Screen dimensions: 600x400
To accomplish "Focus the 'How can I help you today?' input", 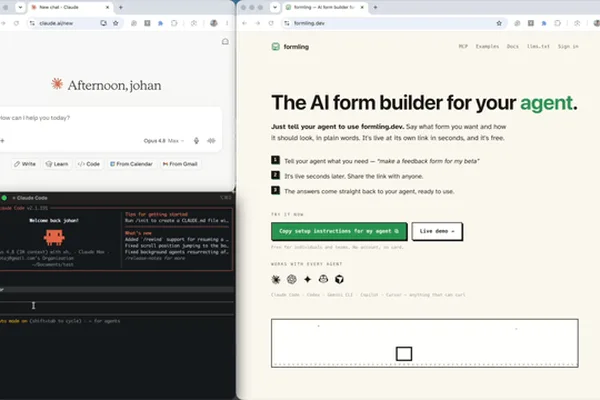I will [x=110, y=118].
